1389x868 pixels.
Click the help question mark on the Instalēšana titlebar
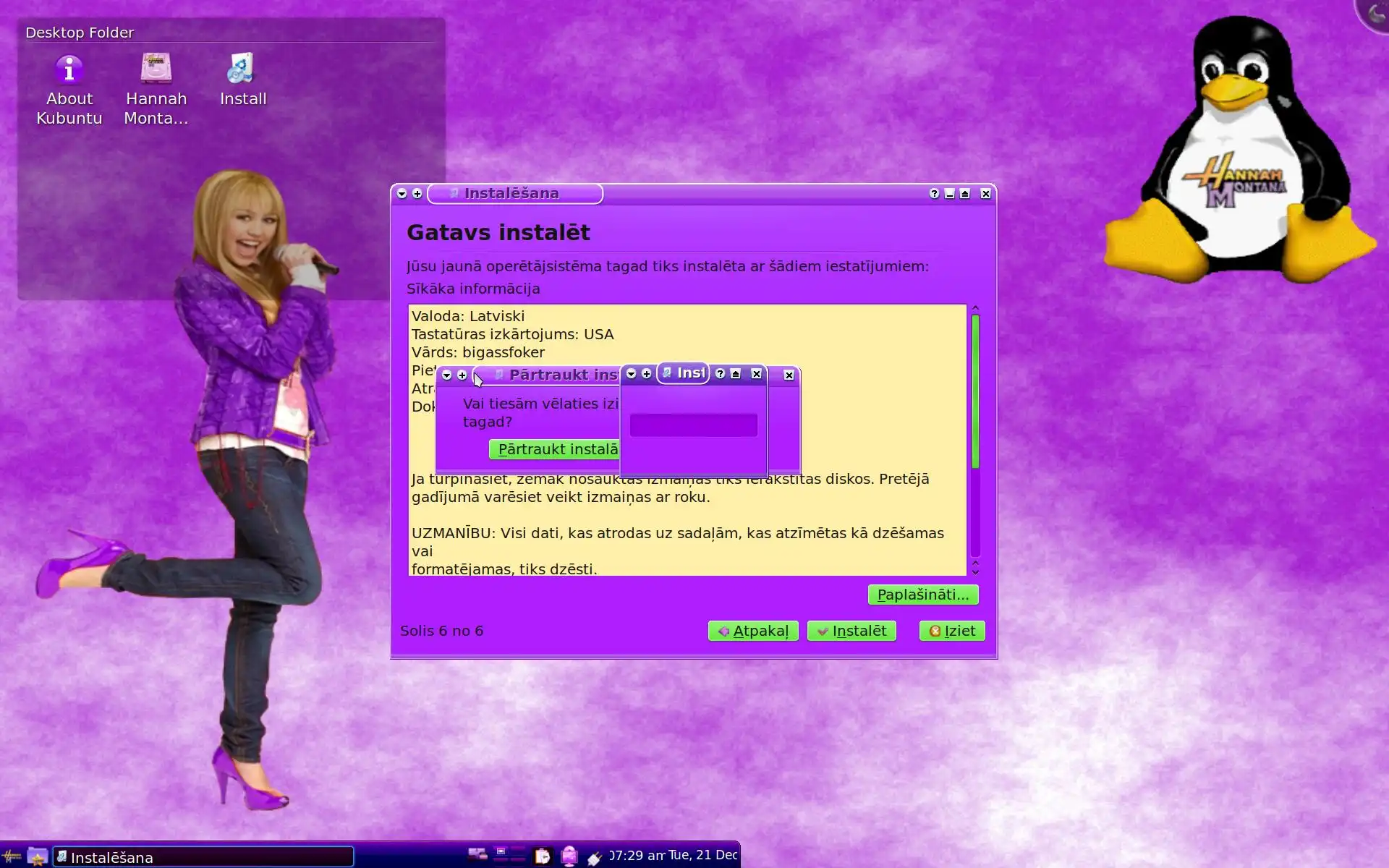tap(934, 194)
